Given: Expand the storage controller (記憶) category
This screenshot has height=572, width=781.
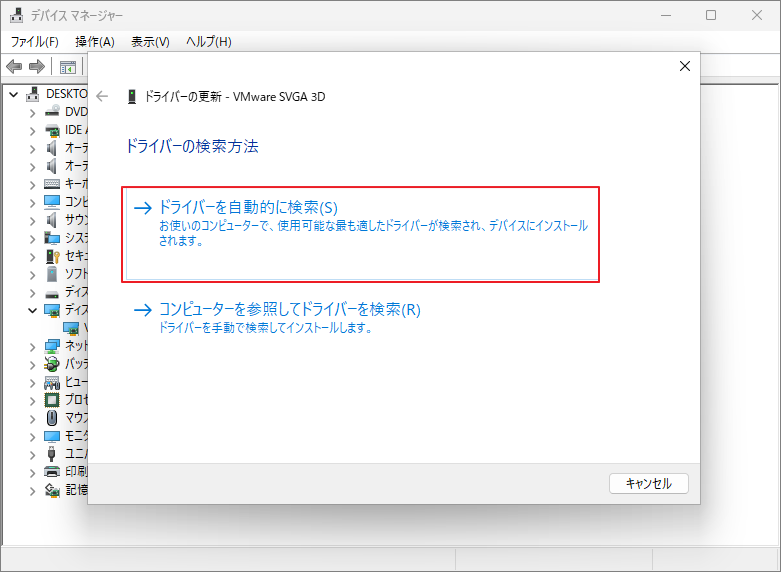Looking at the screenshot, I should tap(32, 491).
